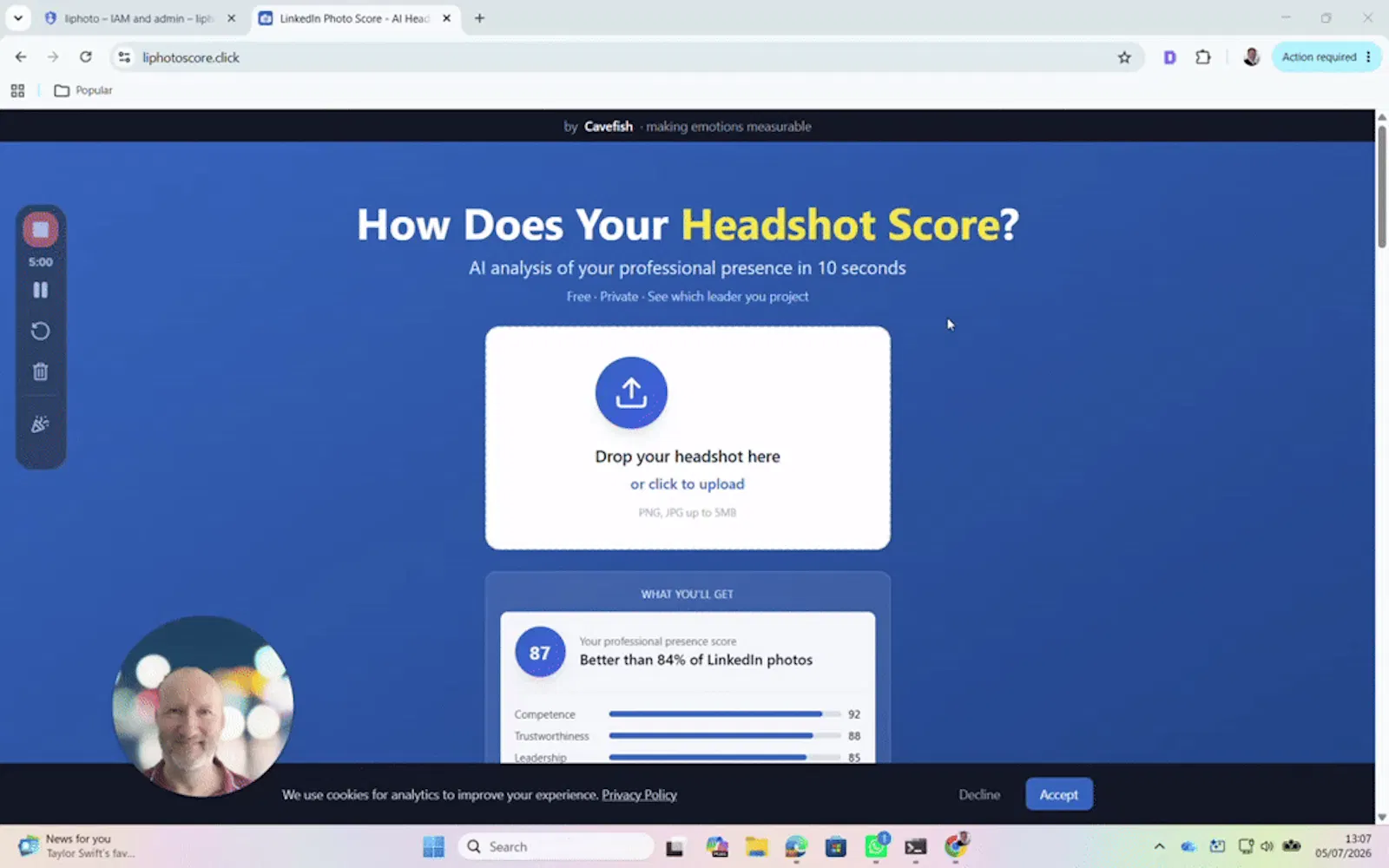
Task: Open Task View from the taskbar
Action: click(675, 846)
